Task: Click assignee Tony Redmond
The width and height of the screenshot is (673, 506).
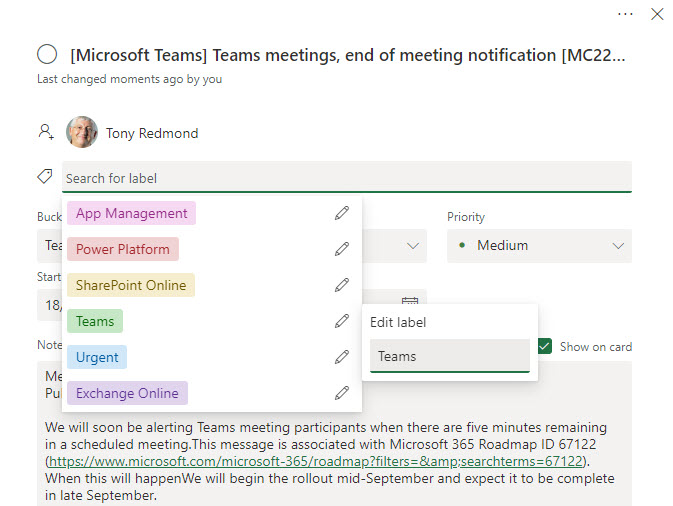Action: (152, 132)
